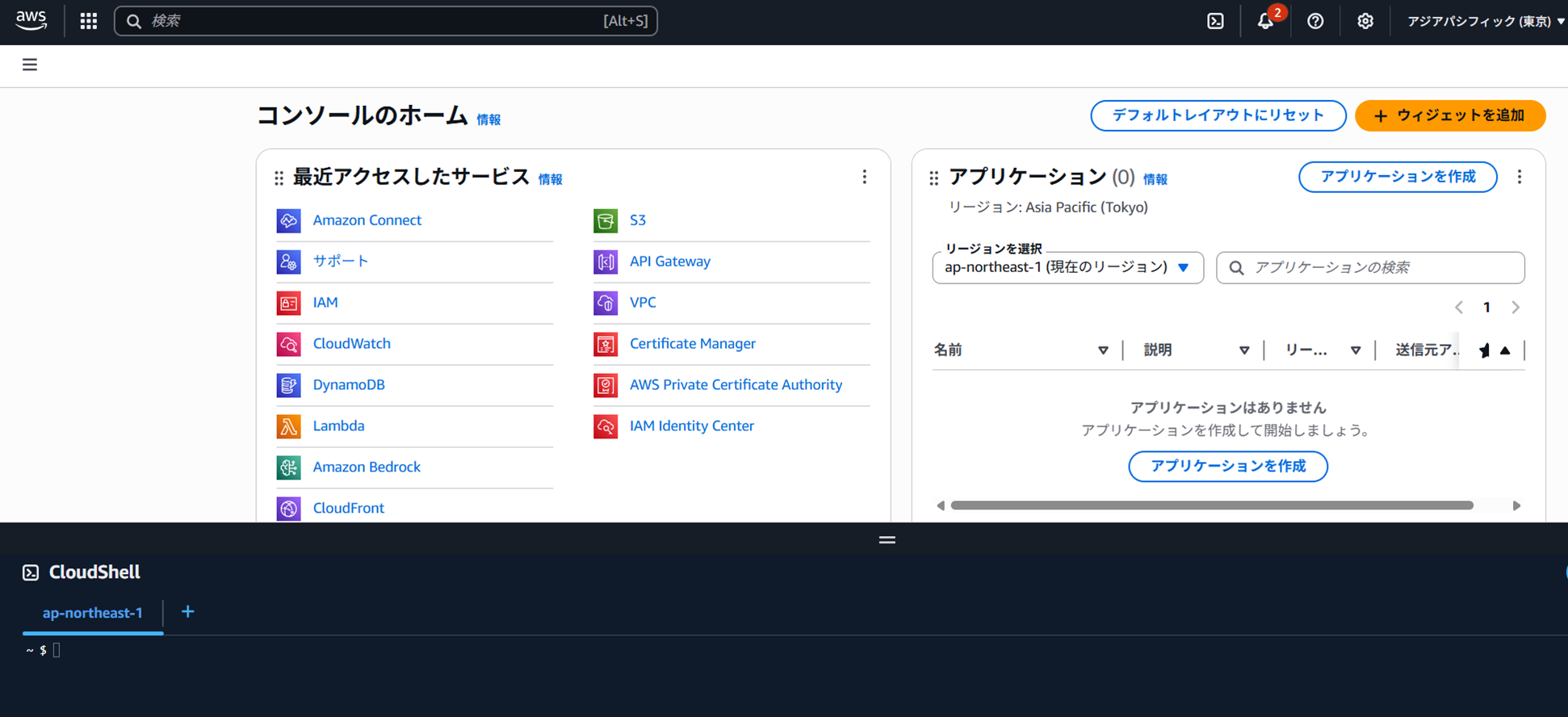Open the Amazon Bedrock link

coord(367,468)
